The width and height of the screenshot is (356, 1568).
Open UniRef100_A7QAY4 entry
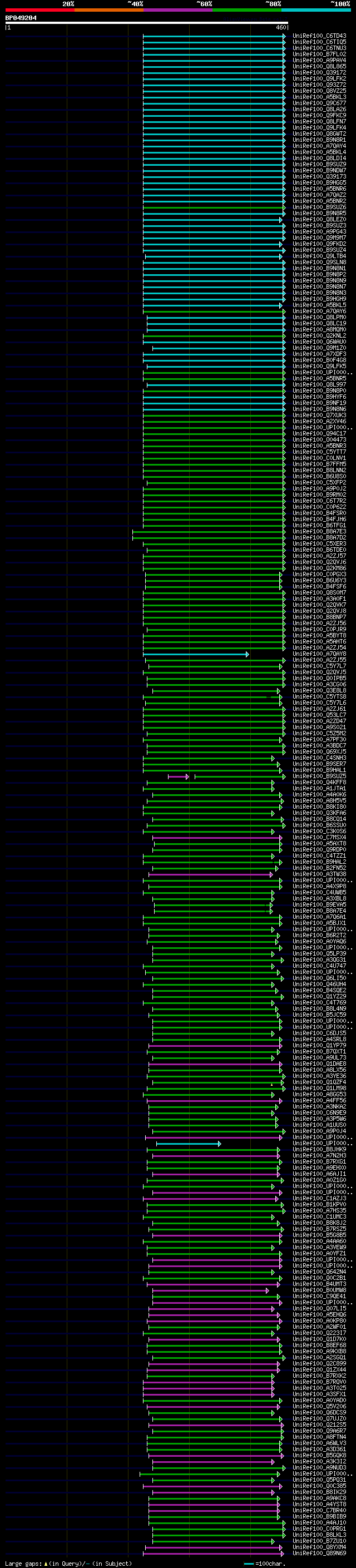coord(319,146)
